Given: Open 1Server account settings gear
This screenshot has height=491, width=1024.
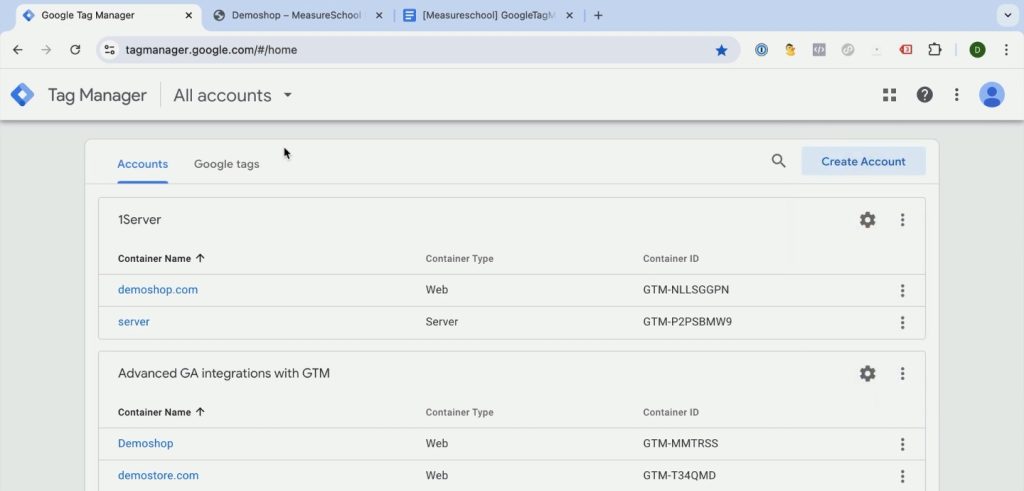Looking at the screenshot, I should [x=867, y=219].
